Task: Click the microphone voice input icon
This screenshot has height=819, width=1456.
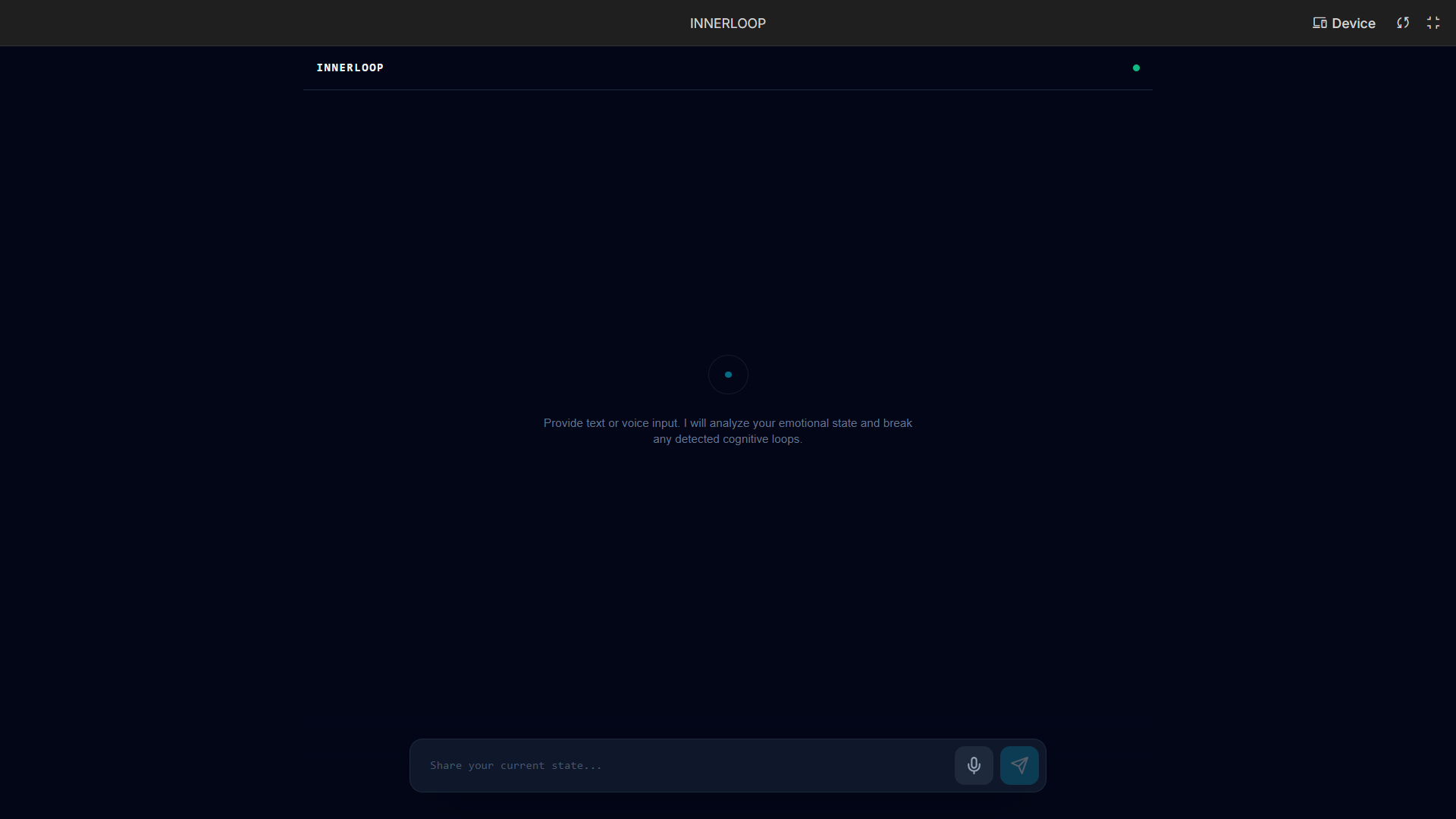Action: [x=974, y=765]
